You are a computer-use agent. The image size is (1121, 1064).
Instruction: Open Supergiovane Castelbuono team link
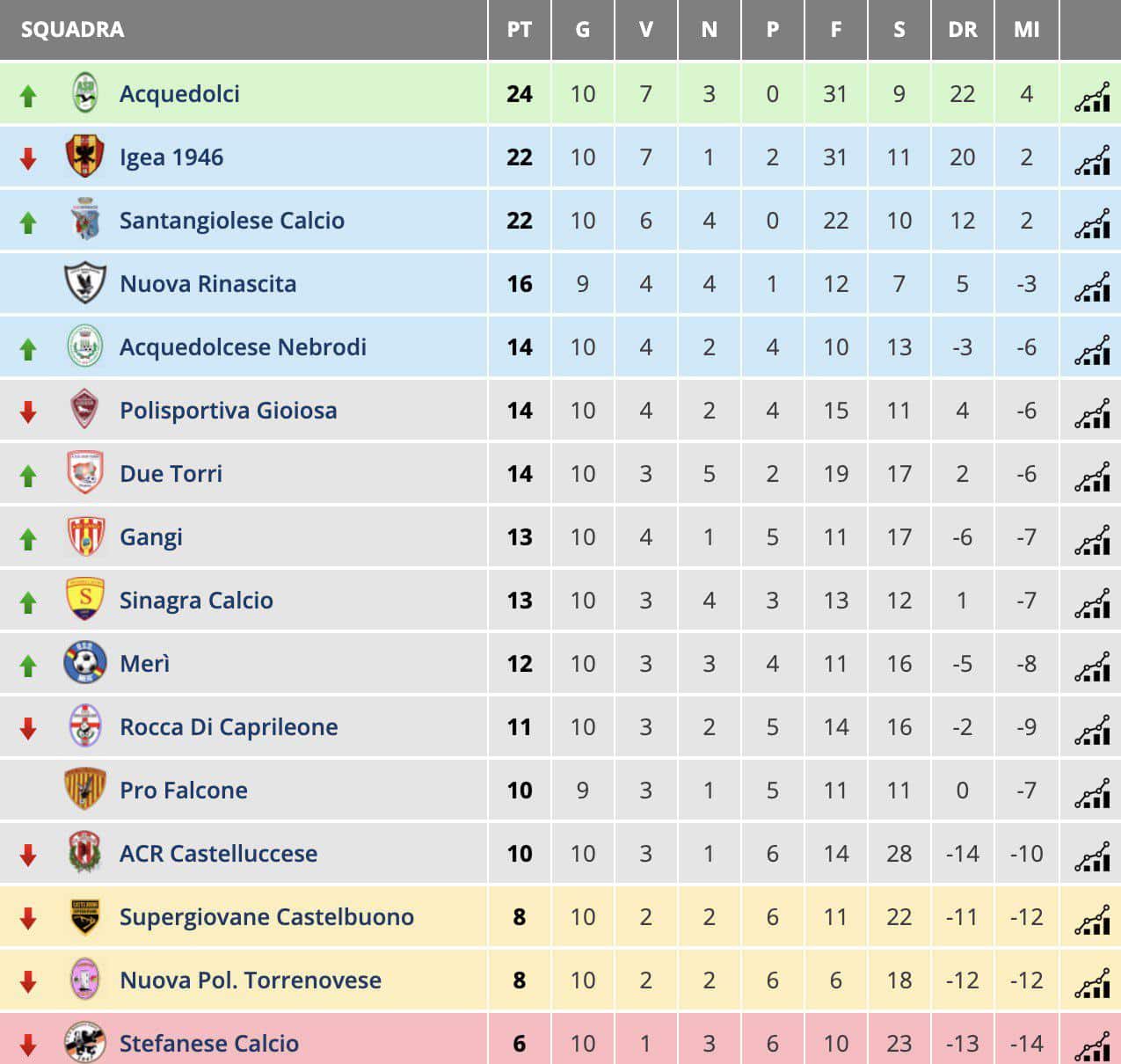266,917
